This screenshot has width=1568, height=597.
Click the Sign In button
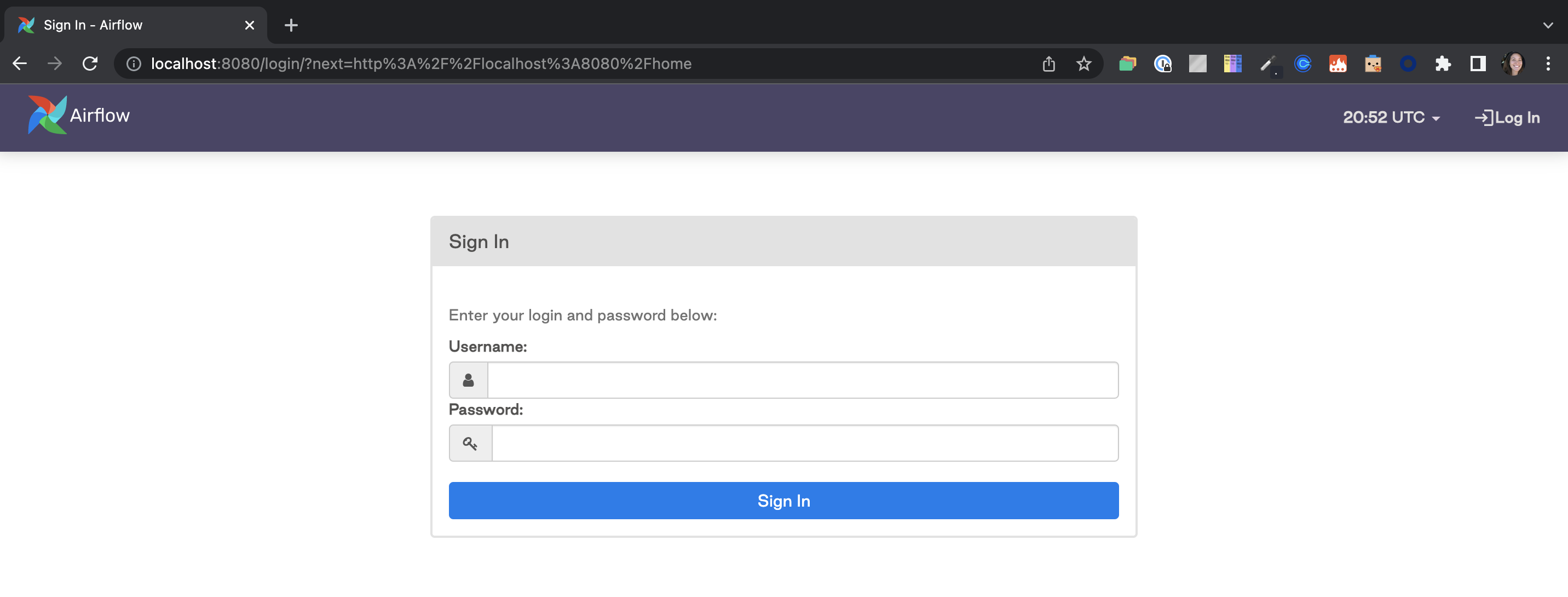pos(784,501)
